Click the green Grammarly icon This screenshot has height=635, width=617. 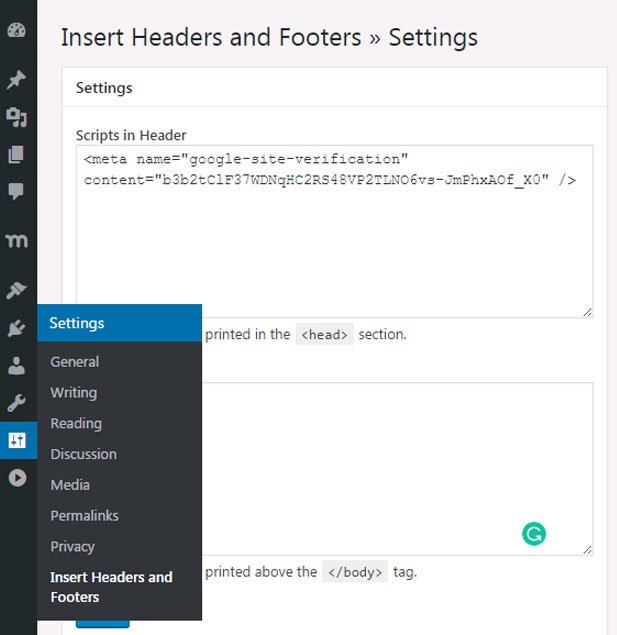tap(534, 534)
